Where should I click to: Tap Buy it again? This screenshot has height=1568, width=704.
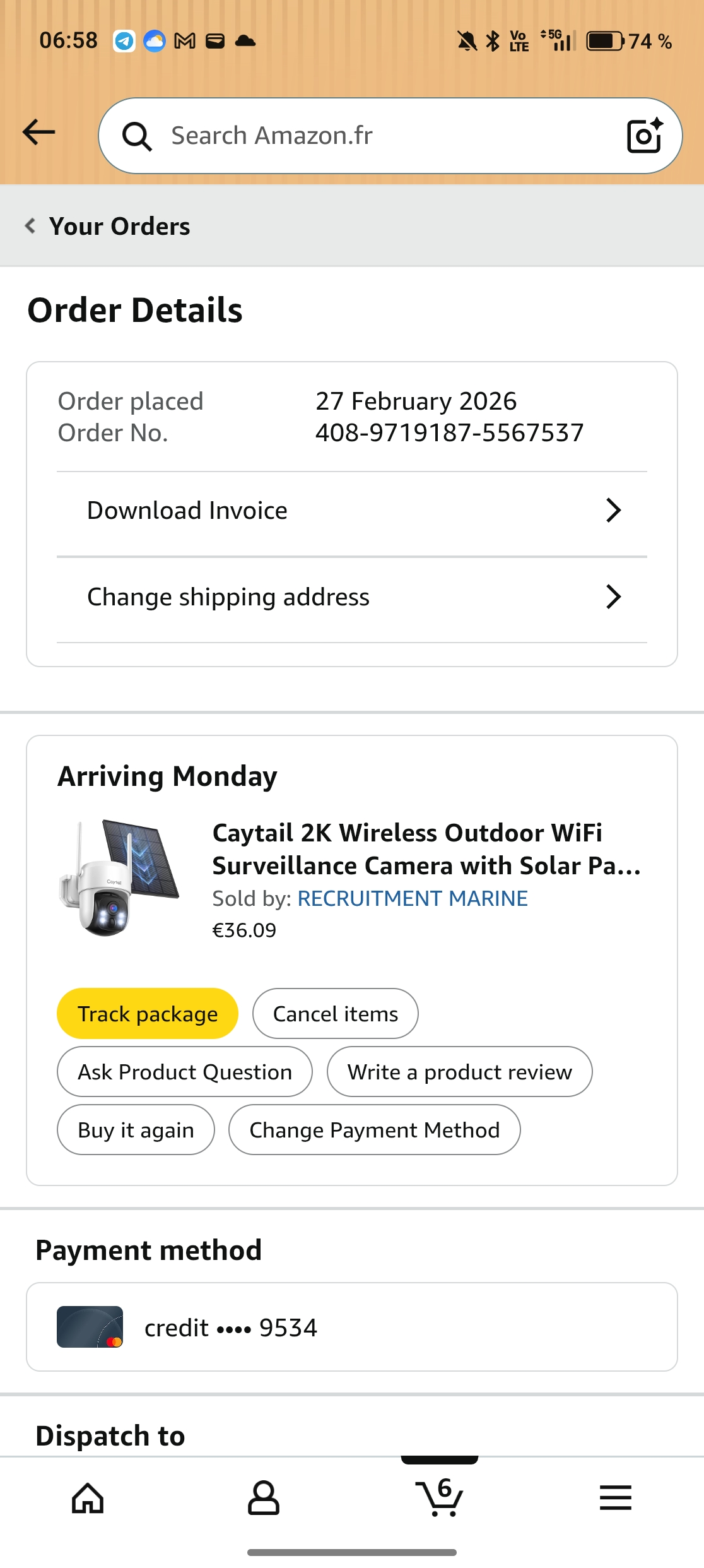136,1130
